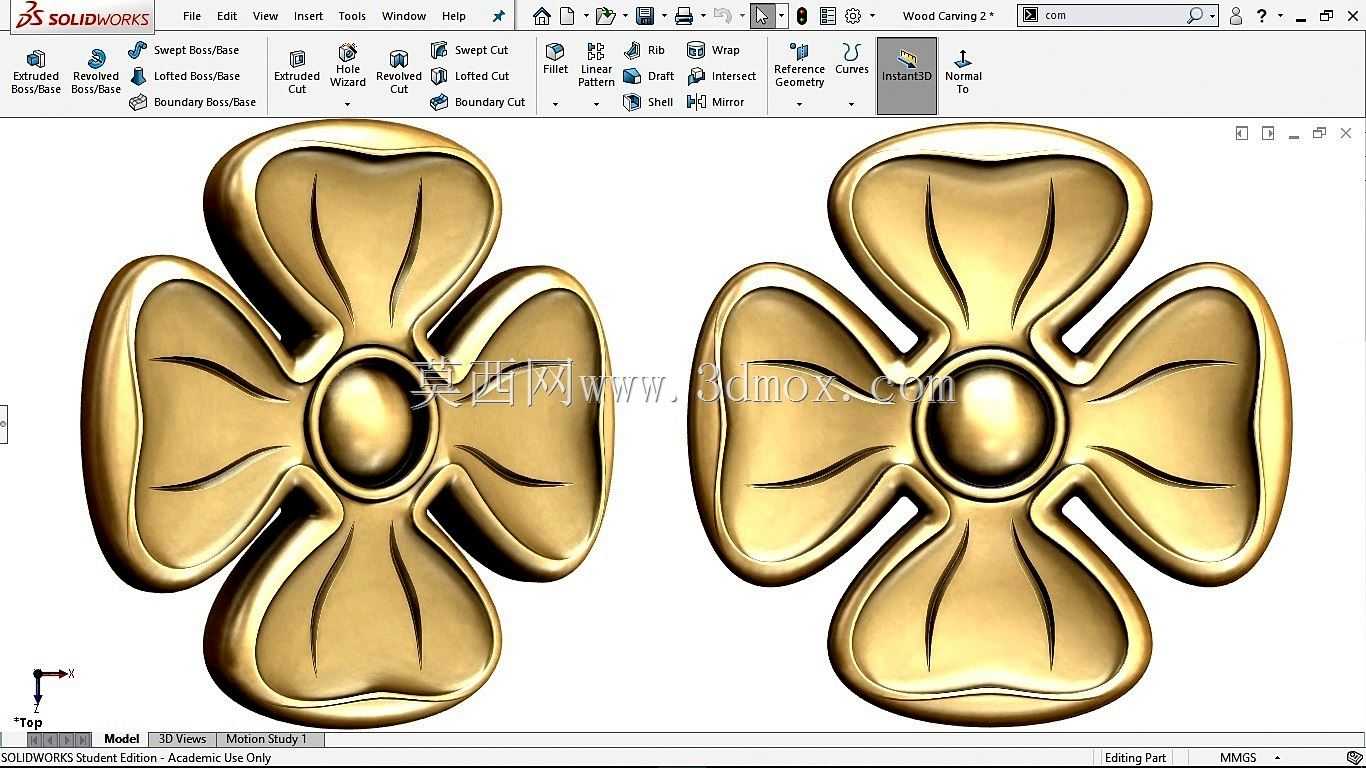
Task: Start the Linear Pattern tool
Action: [596, 66]
